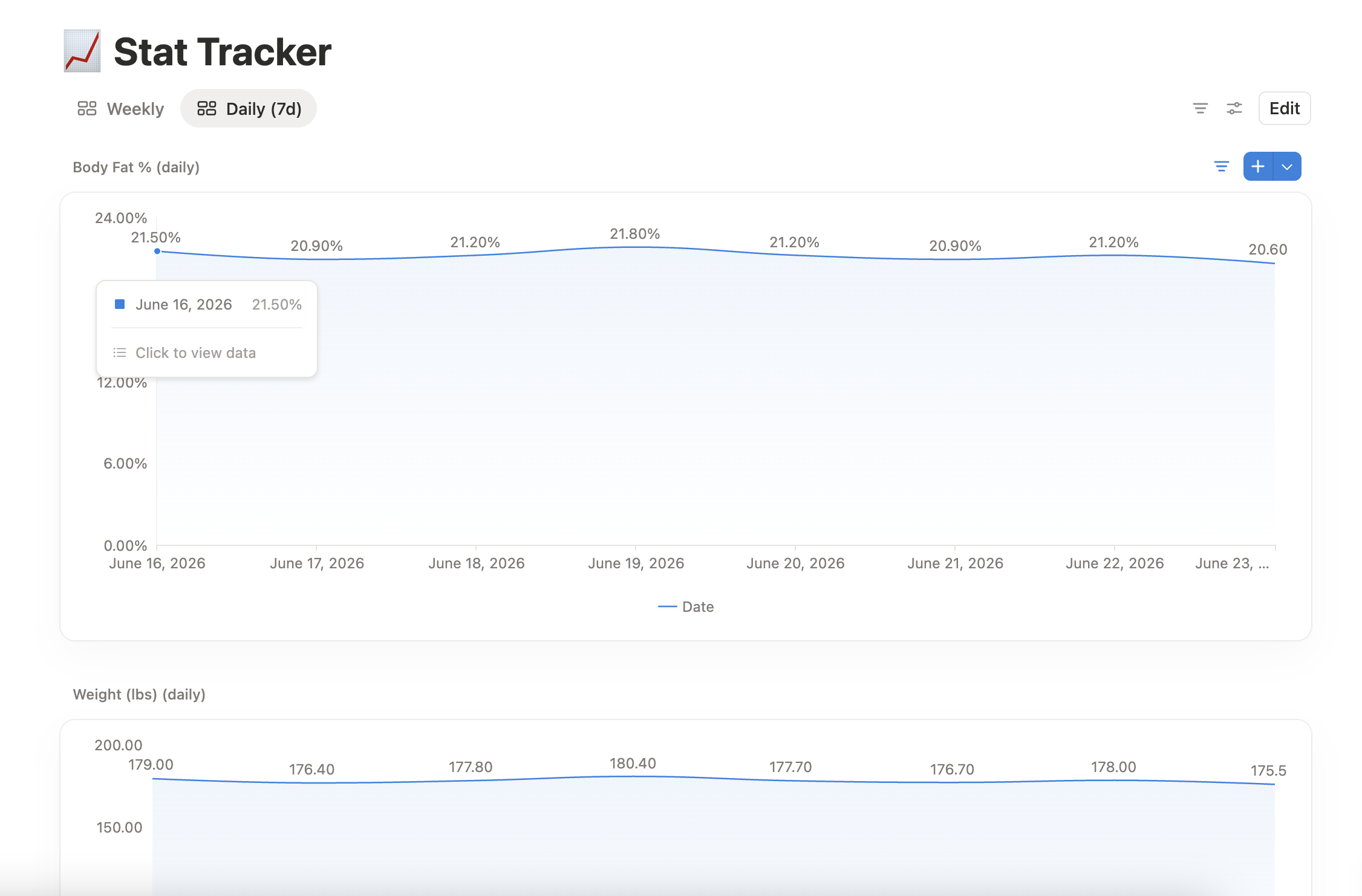Click the 21.80% data label
Viewport: 1362px width, 896px height.
634,234
